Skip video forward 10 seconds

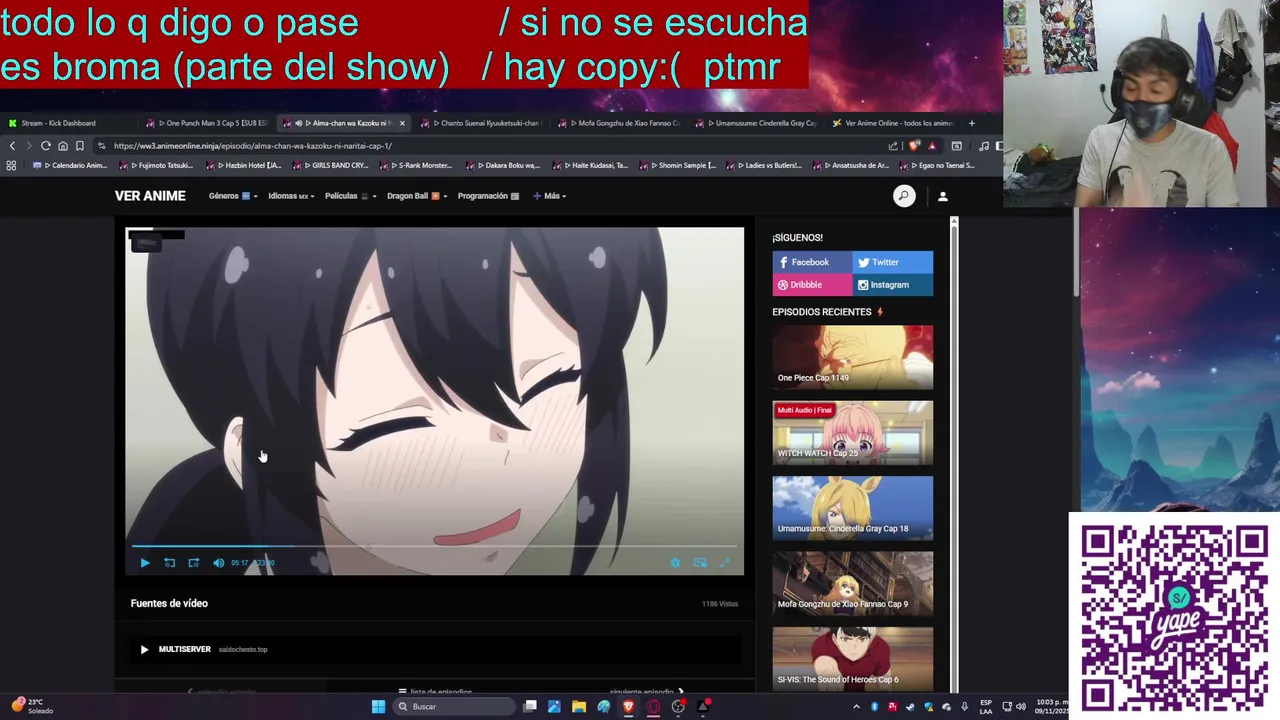[x=194, y=563]
